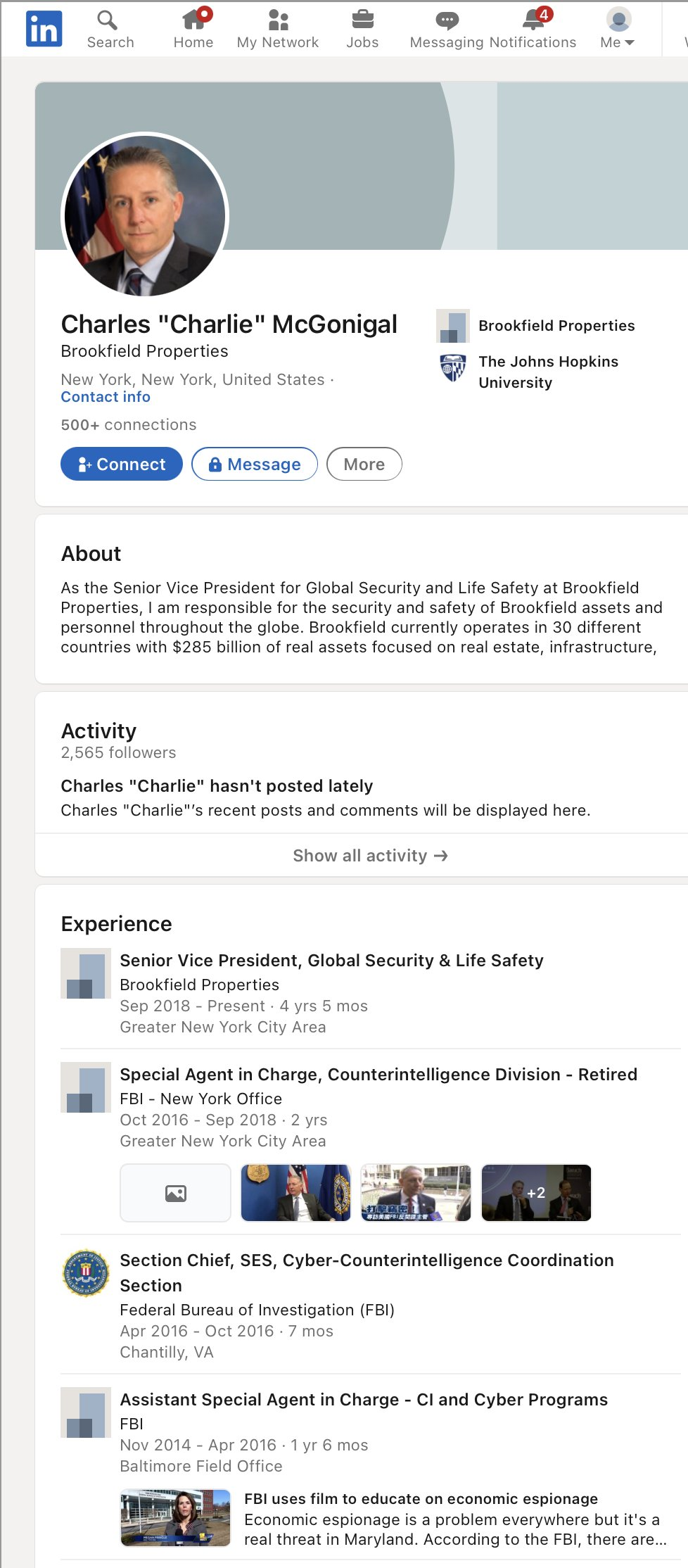Click Brookfield Properties logo in header
Screen dimensions: 688x1568
[453, 326]
